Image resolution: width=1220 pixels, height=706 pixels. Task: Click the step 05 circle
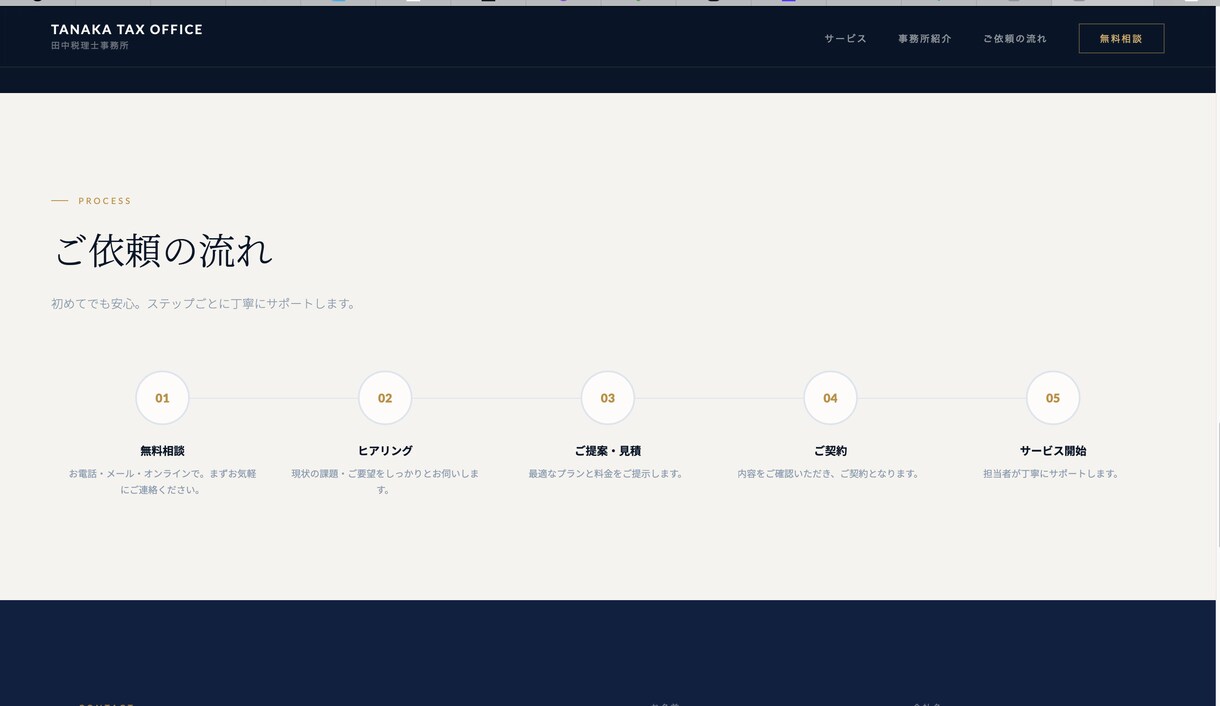pos(1053,398)
